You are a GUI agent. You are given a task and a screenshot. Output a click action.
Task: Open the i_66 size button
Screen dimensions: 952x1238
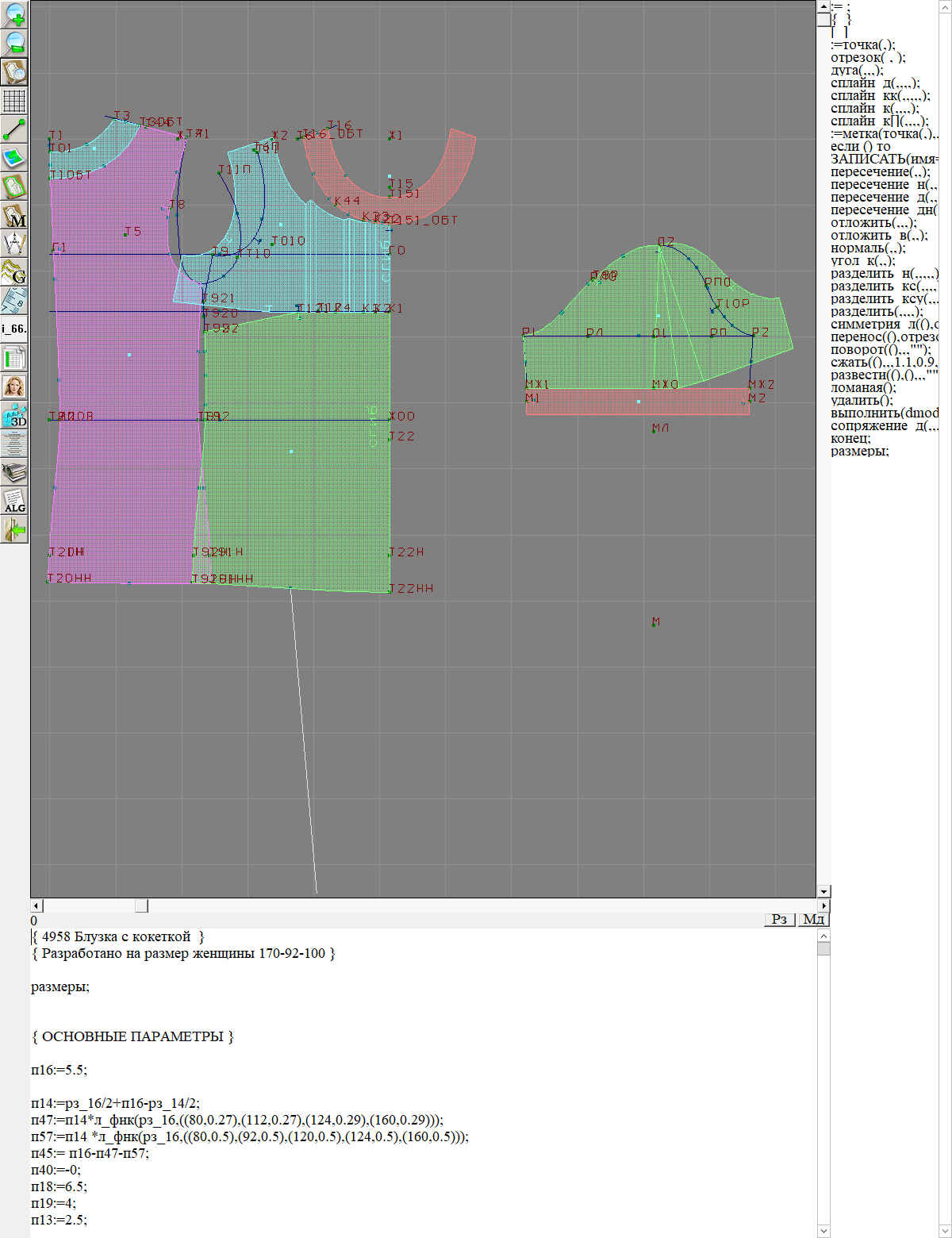tap(14, 329)
